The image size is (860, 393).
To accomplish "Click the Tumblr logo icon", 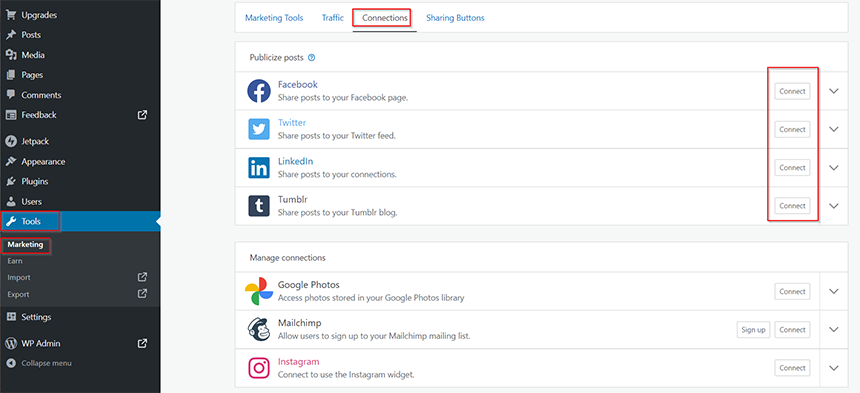I will pos(258,206).
